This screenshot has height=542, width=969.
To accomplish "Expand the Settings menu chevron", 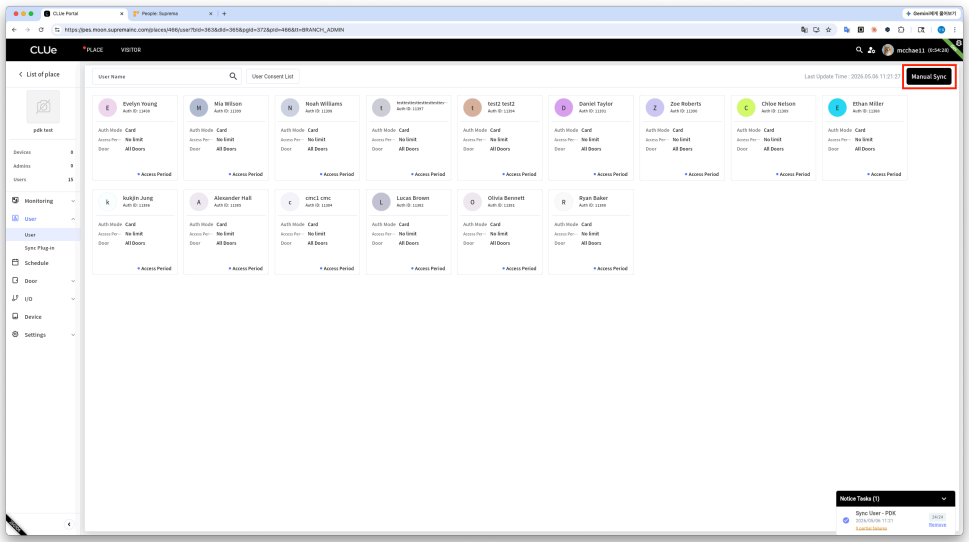I will click(73, 334).
